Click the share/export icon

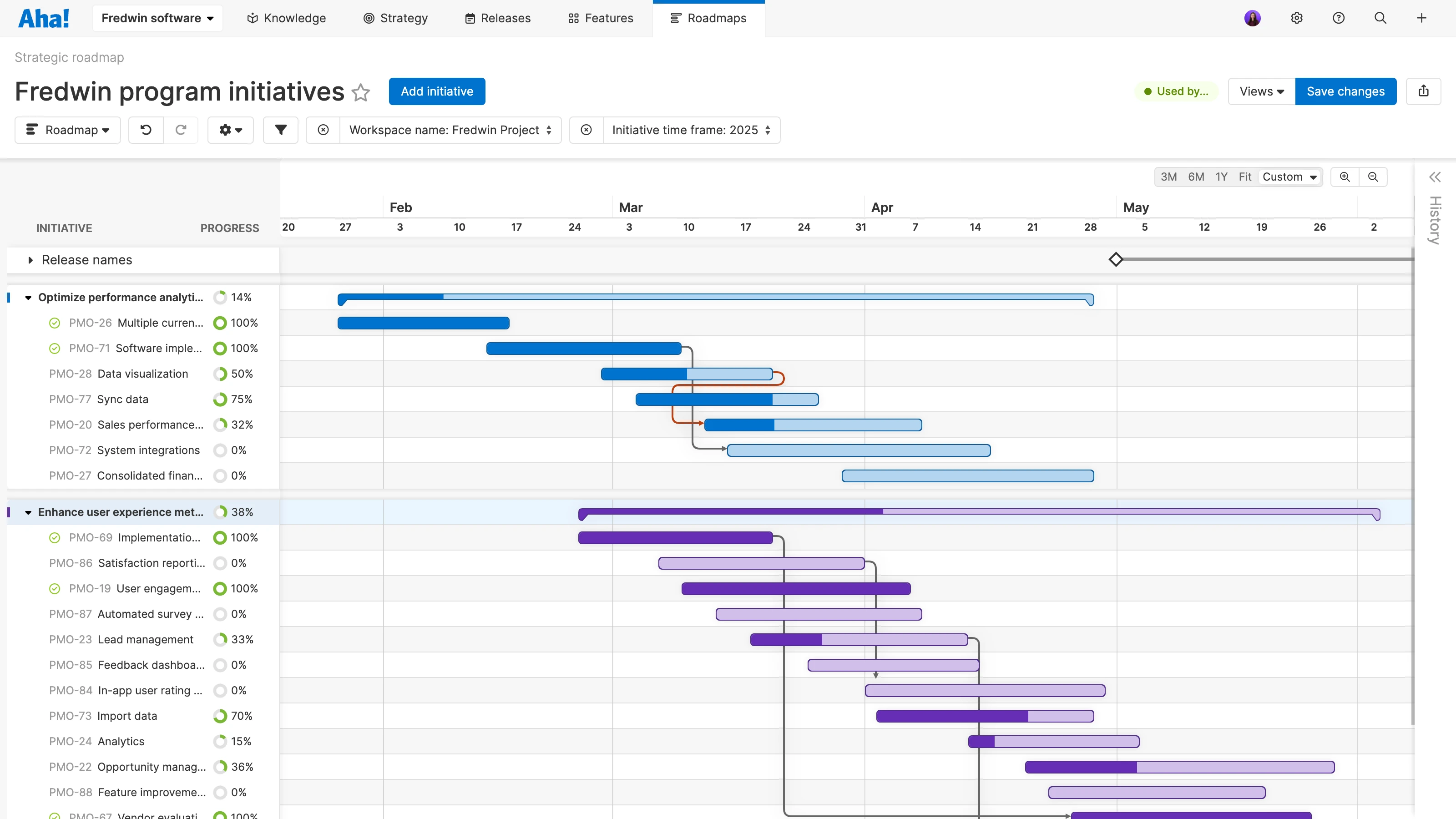pyautogui.click(x=1424, y=91)
